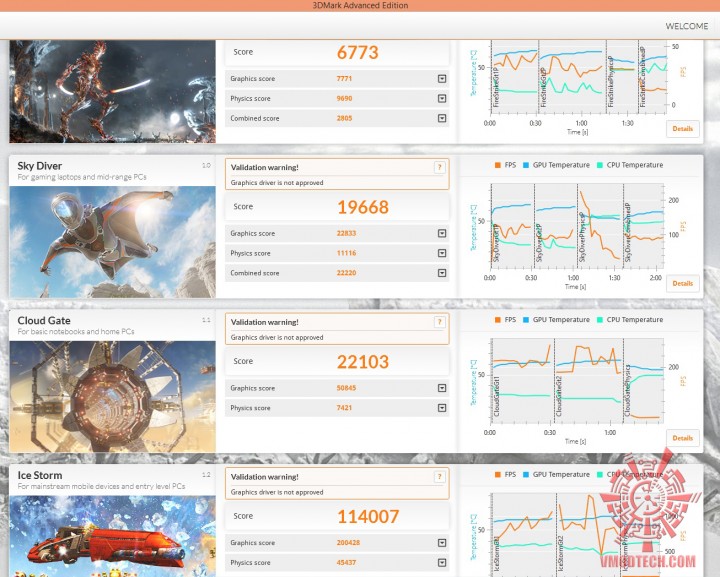Expand Sky Diver Graphics score 22833 details
Viewport: 720px width, 577px height.
pyautogui.click(x=442, y=234)
